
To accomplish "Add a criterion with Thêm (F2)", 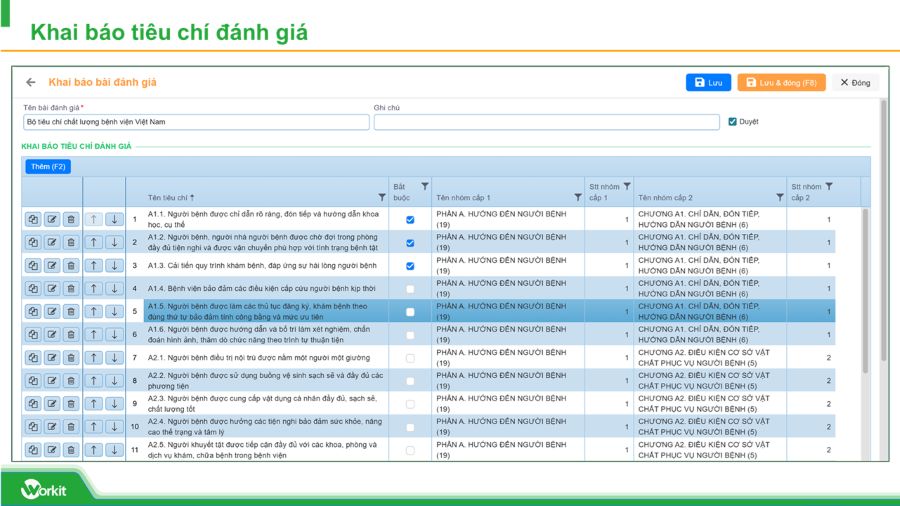I will click(x=48, y=166).
